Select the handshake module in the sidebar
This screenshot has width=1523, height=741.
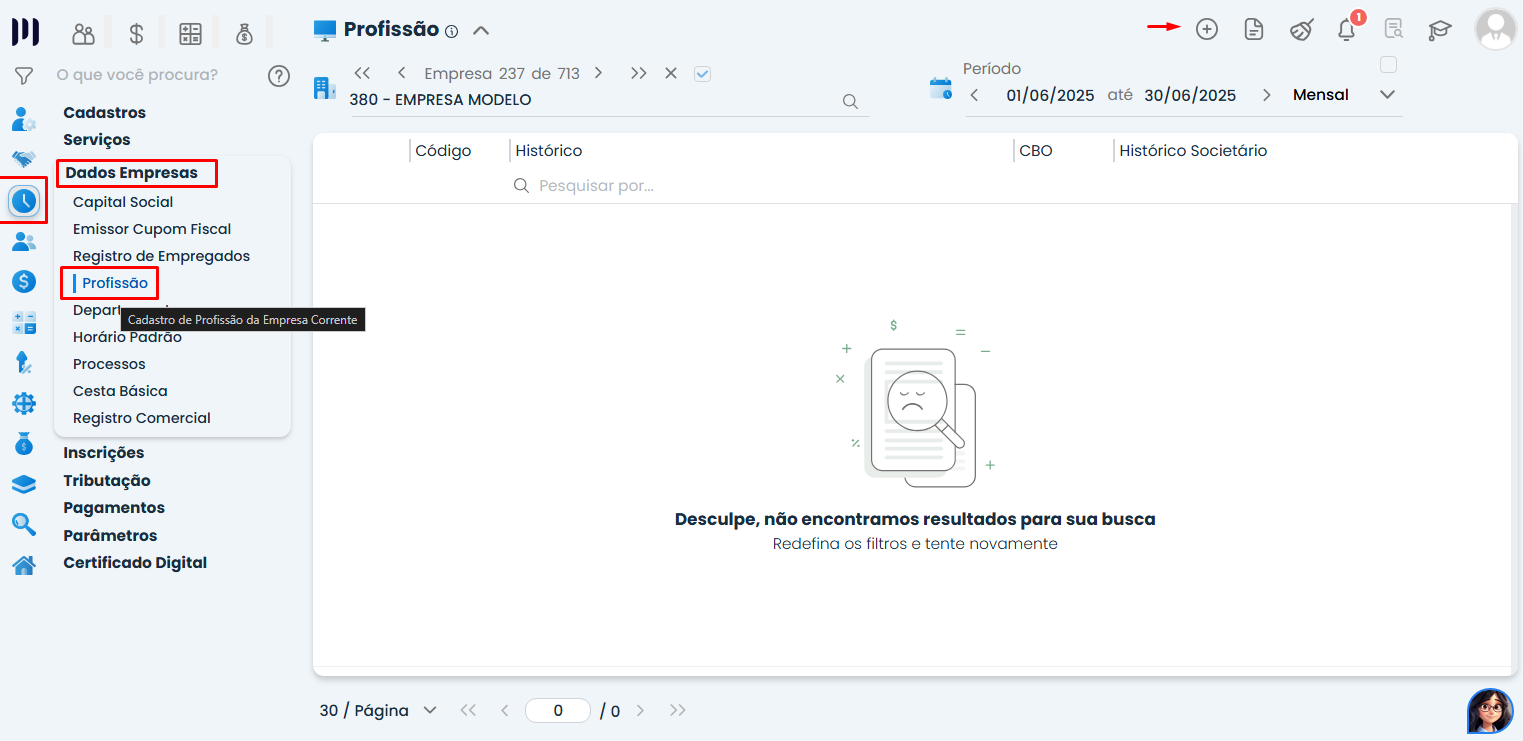(24, 159)
